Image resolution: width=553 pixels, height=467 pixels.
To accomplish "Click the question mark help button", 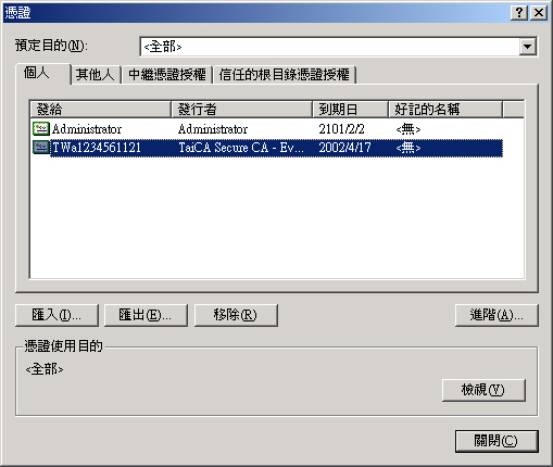I will coord(519,13).
